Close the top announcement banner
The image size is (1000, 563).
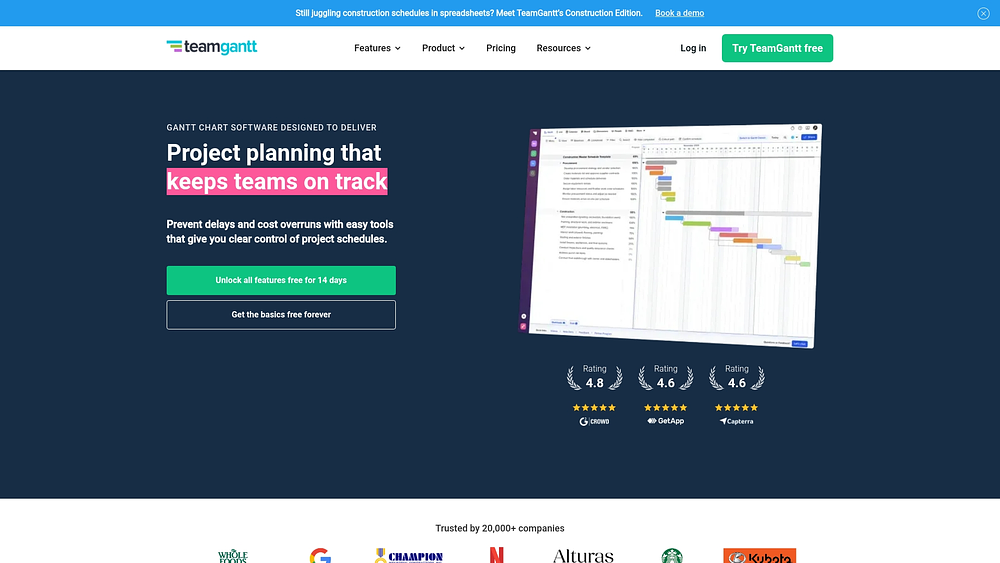[x=983, y=13]
